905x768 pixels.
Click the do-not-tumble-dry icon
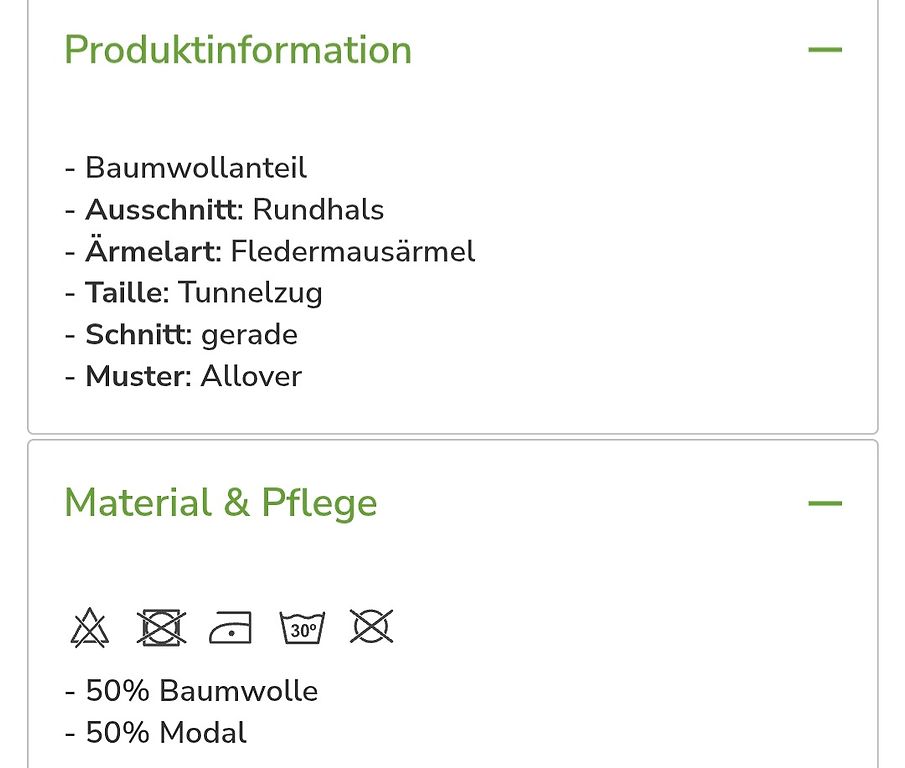pos(161,627)
